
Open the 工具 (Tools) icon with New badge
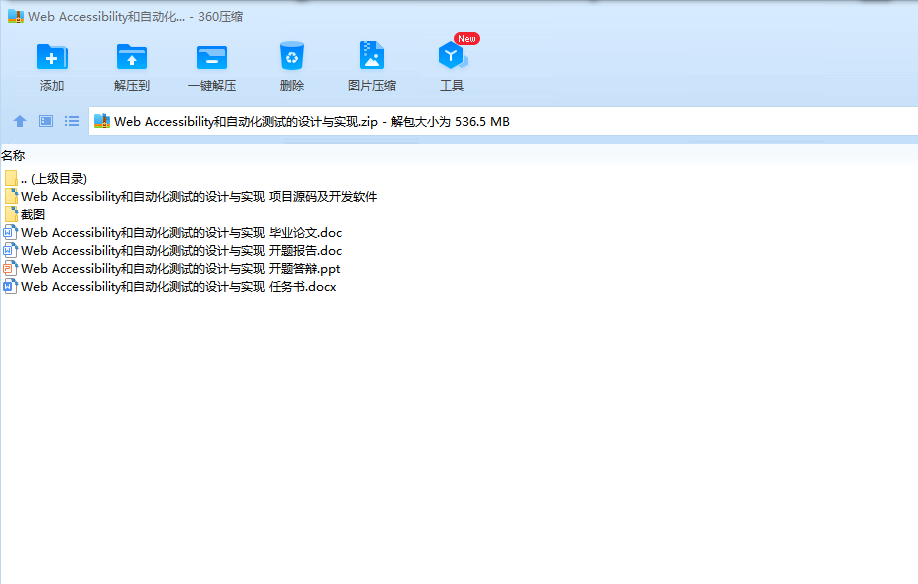click(452, 56)
